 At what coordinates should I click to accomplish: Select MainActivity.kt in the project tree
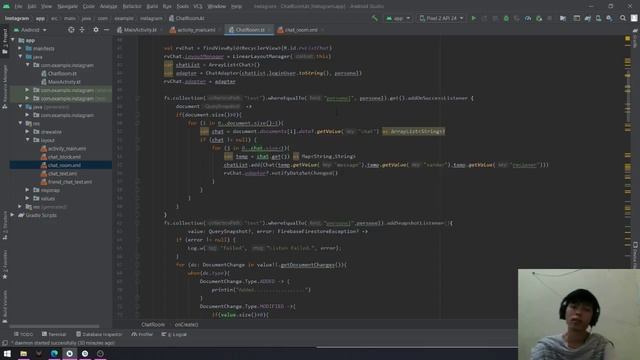click(64, 82)
